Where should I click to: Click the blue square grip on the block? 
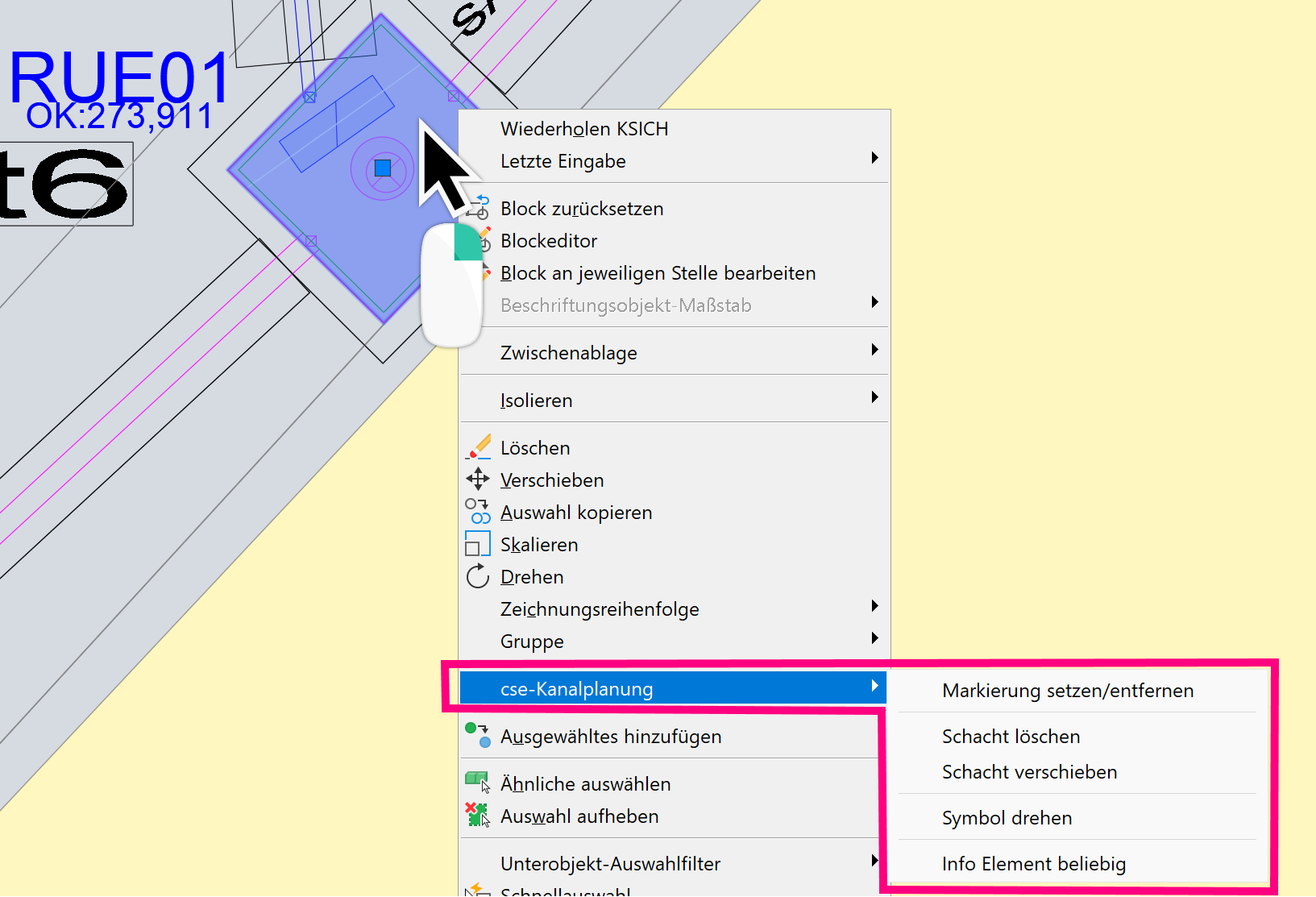coord(383,168)
